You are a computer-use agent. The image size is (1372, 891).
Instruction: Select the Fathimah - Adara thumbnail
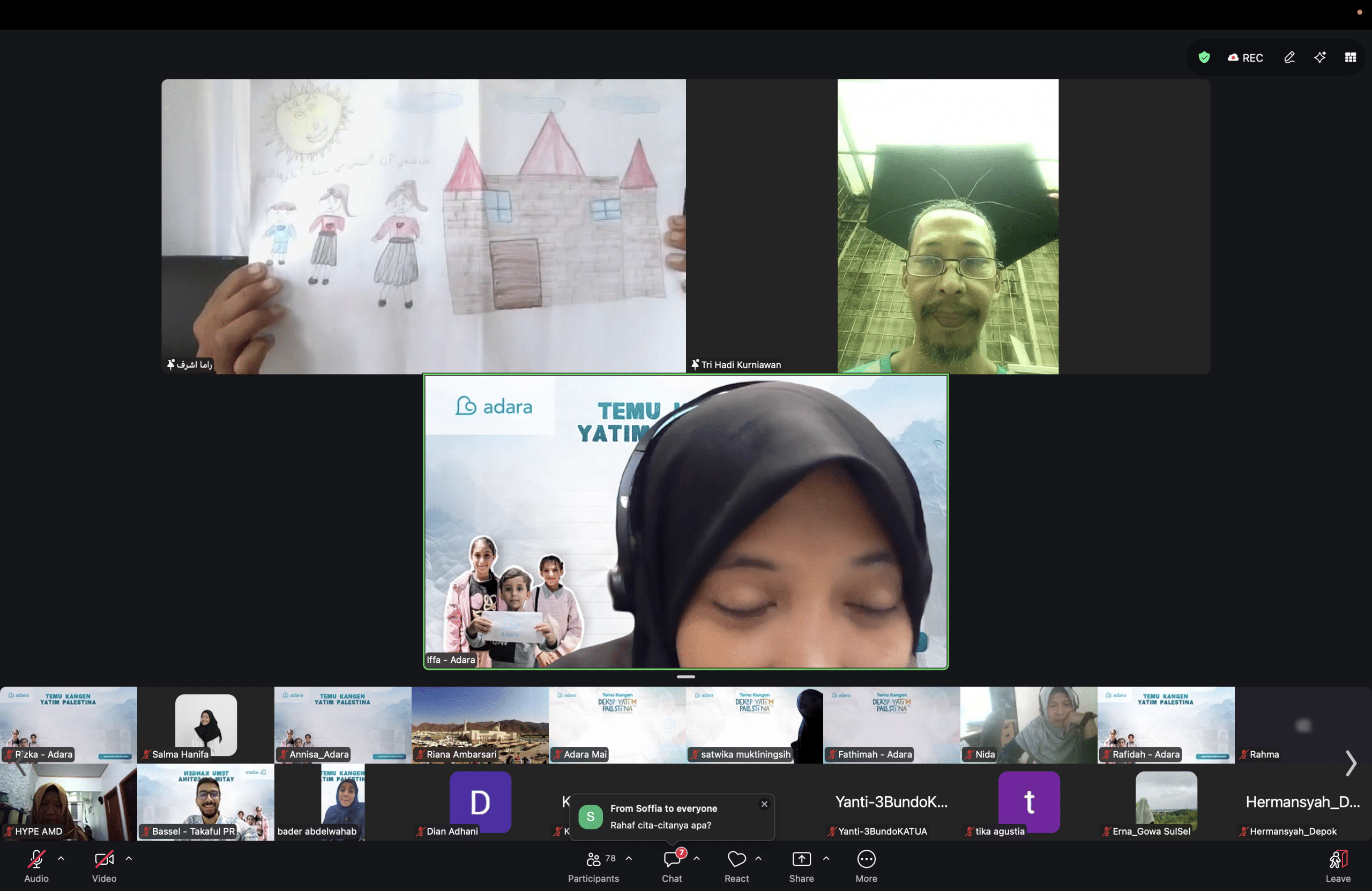coord(892,725)
